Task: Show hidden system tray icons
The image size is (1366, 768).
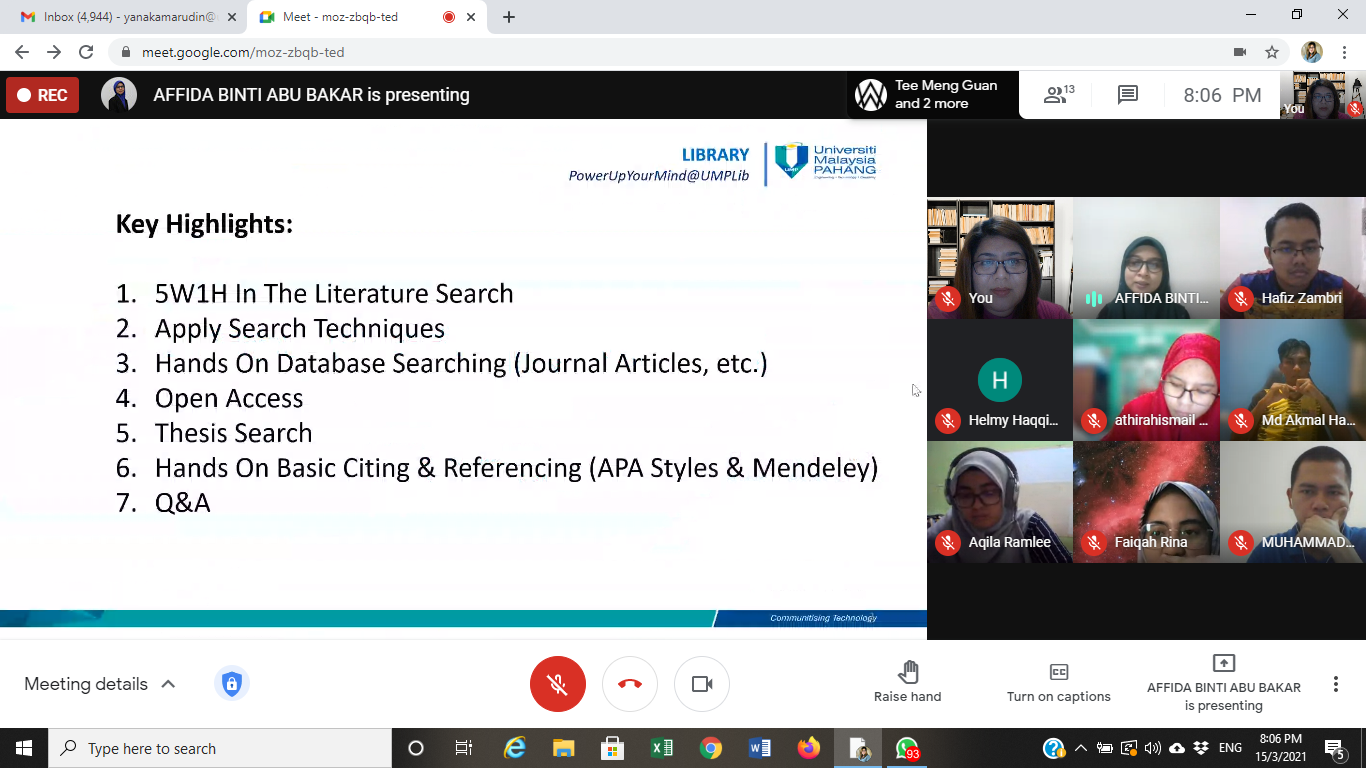Action: click(x=1081, y=748)
